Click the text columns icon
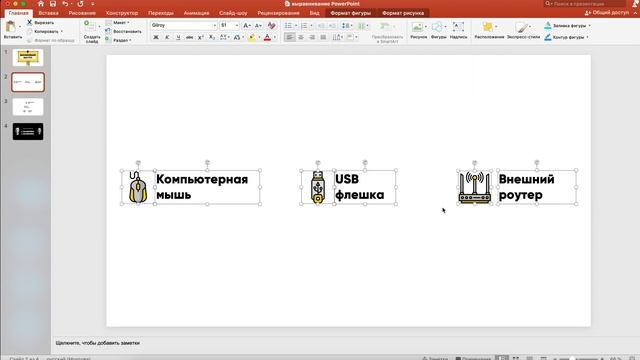The width and height of the screenshot is (640, 360). coord(361,26)
